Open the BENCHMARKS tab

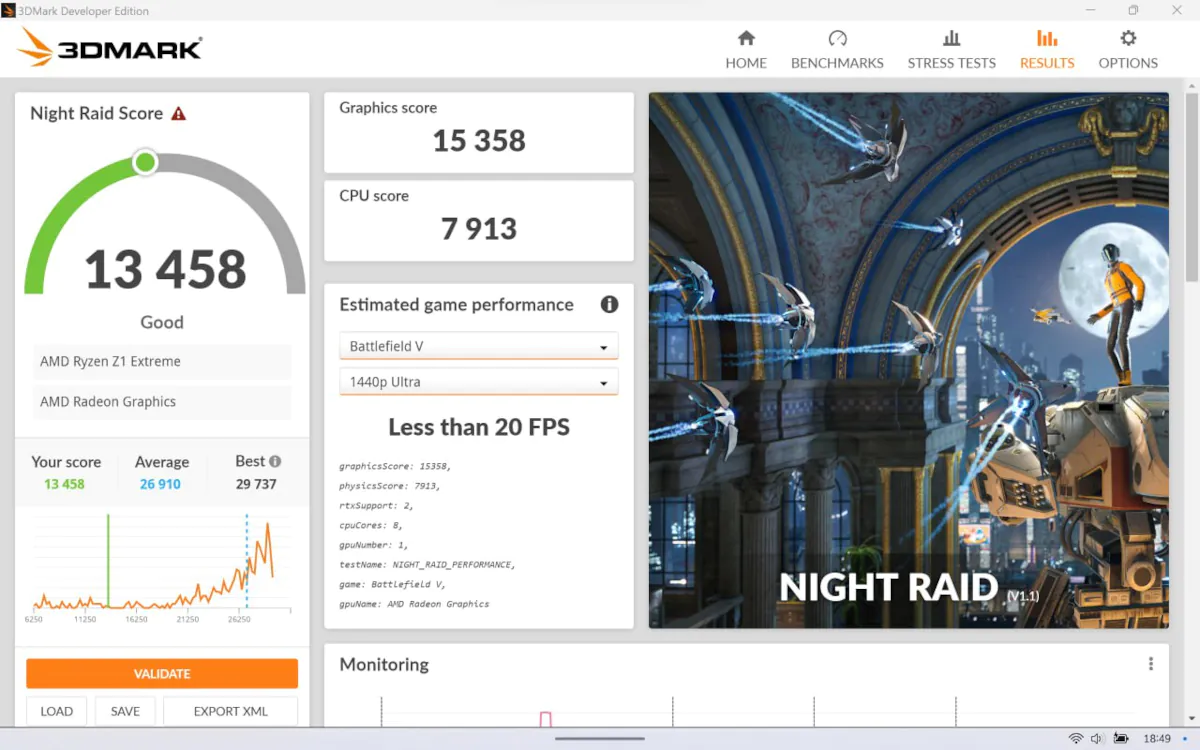(837, 50)
